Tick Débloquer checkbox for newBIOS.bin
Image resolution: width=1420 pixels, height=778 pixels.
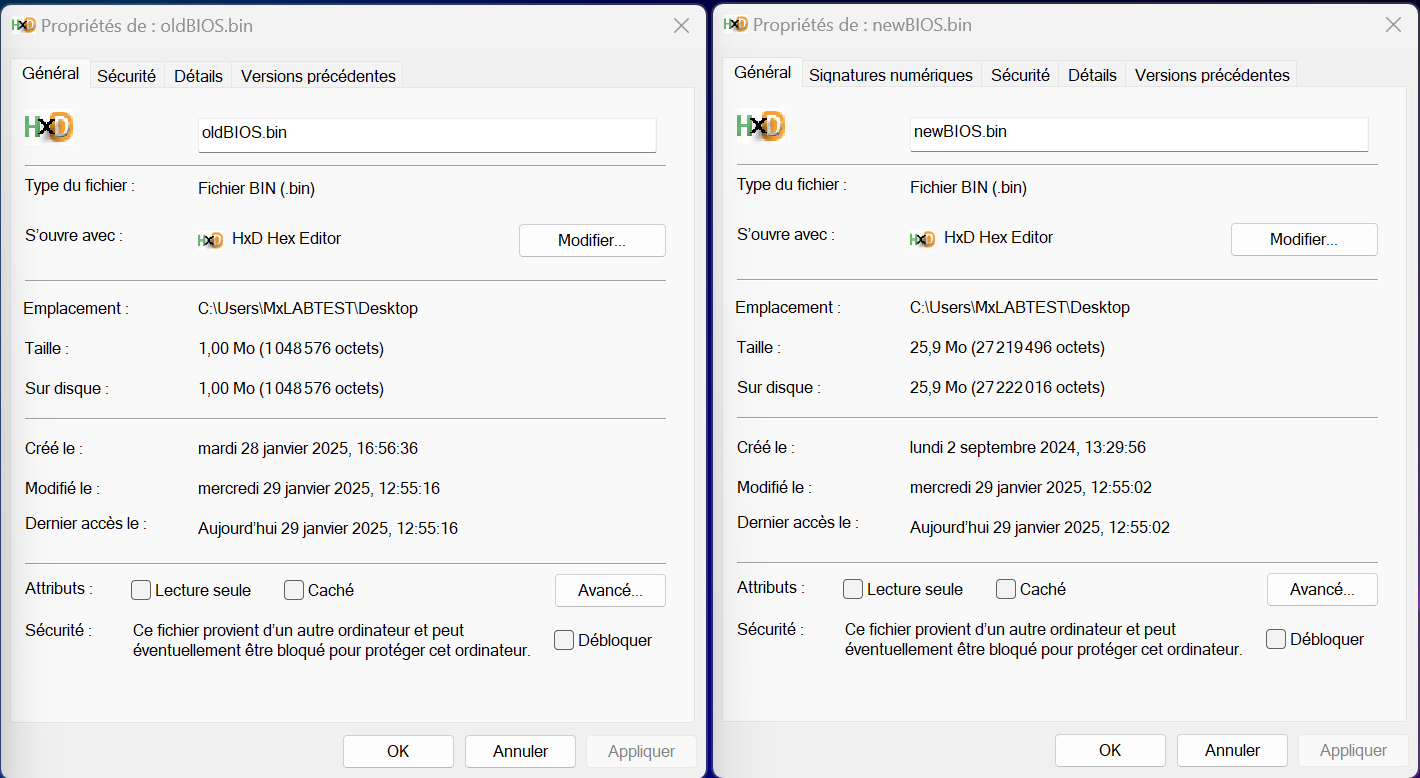pos(1276,639)
